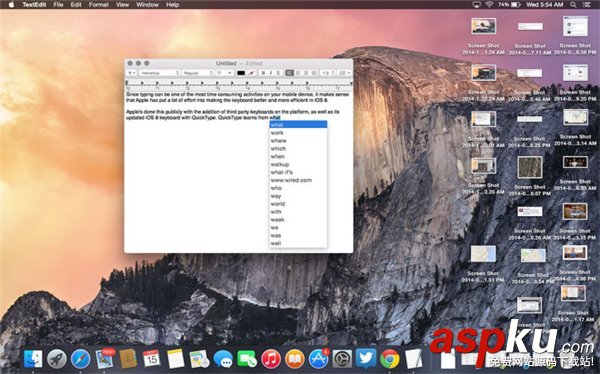The image size is (600, 374).
Task: Open the paragraph styles dropdown
Action: point(132,73)
